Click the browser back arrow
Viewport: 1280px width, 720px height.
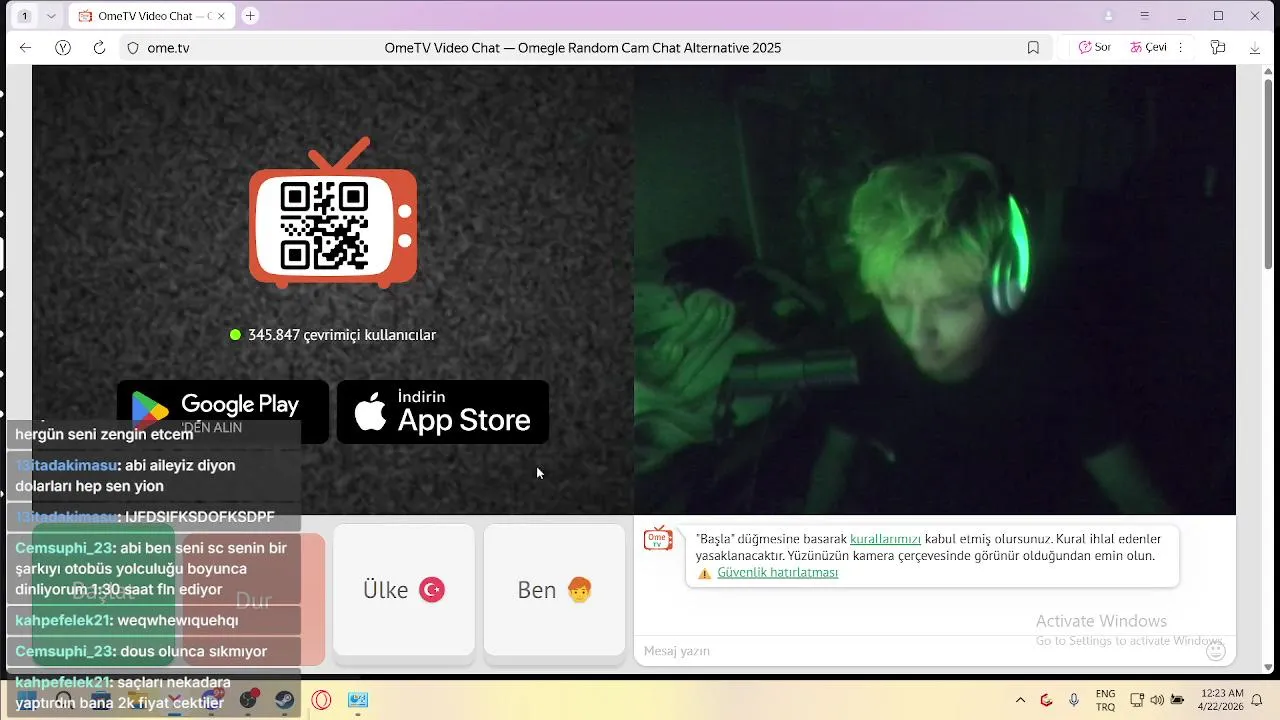(x=26, y=48)
